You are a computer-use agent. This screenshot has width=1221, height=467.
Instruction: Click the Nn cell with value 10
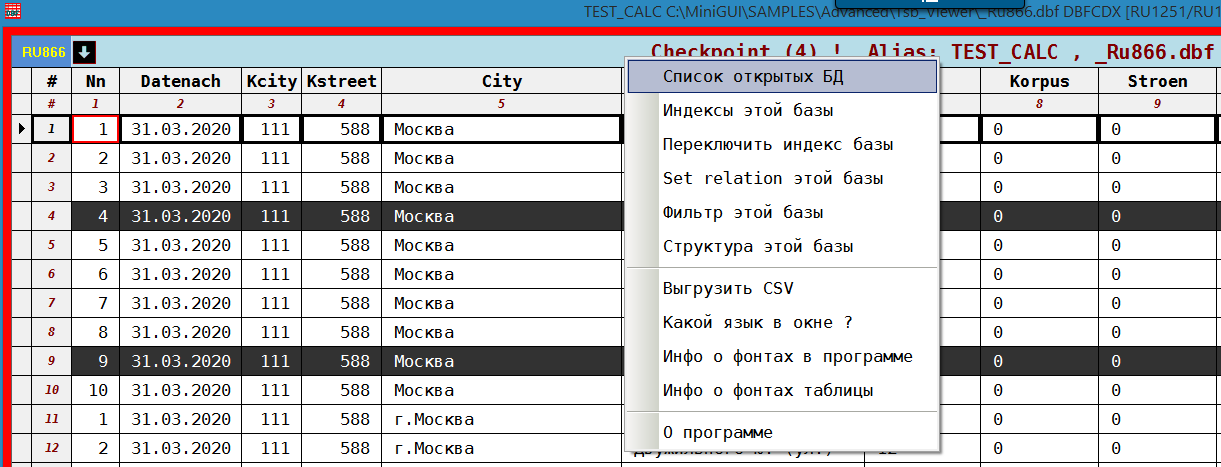point(96,389)
